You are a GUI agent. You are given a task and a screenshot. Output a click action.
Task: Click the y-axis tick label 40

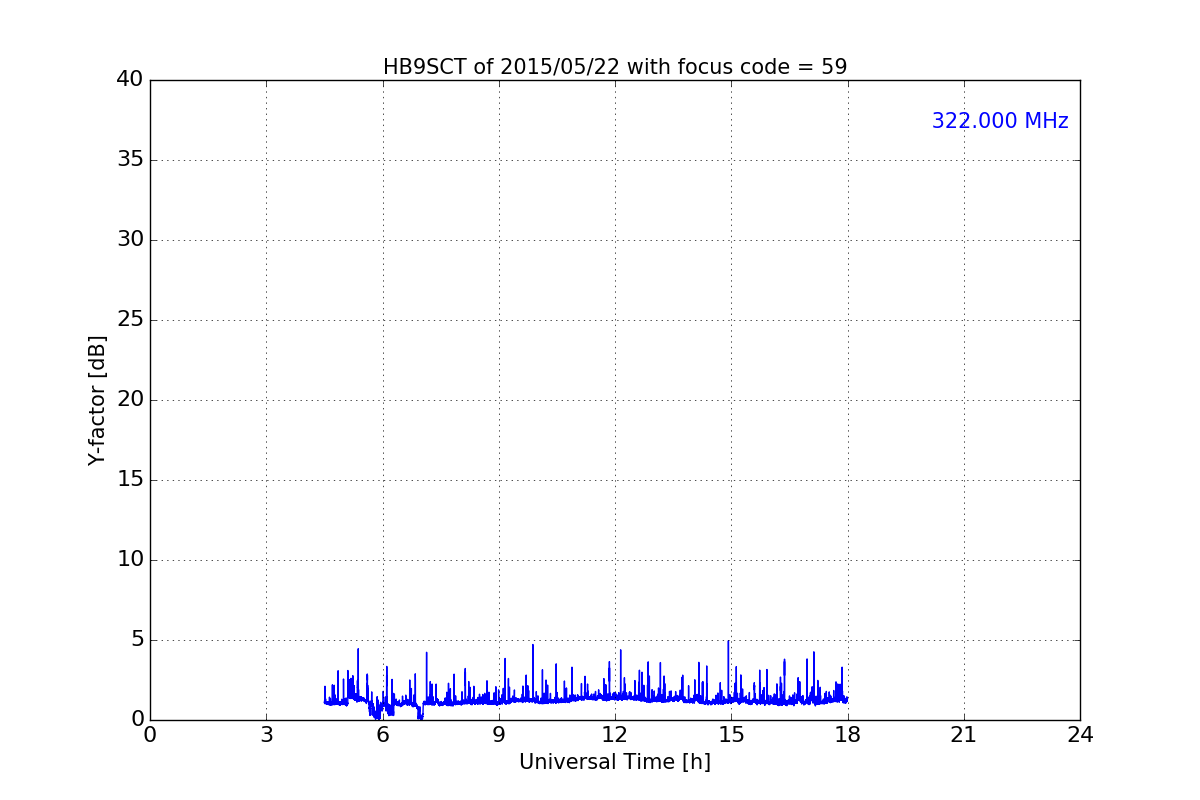click(130, 80)
